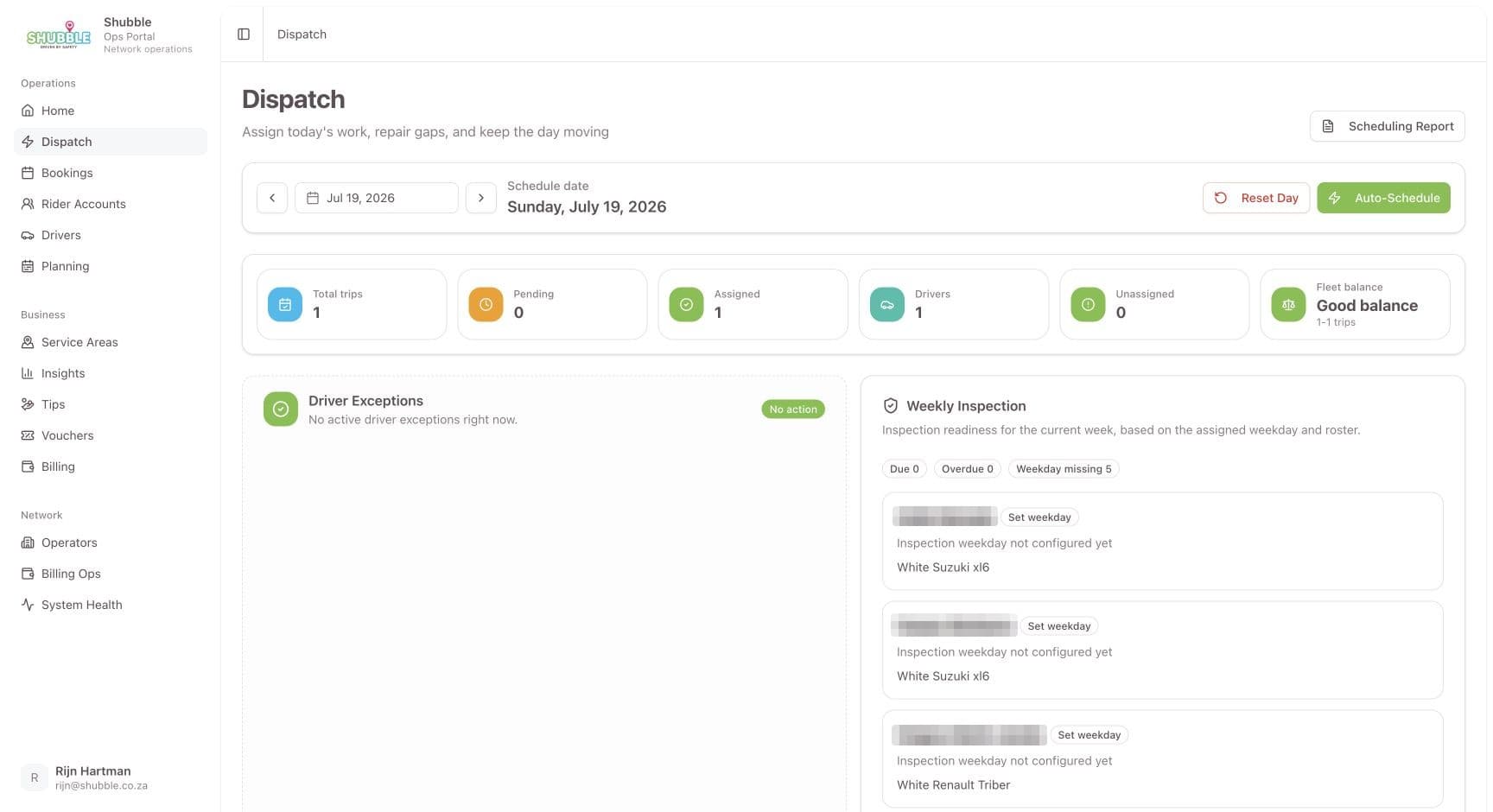Click the Unassigned alert icon
The image size is (1493, 812).
tap(1088, 304)
